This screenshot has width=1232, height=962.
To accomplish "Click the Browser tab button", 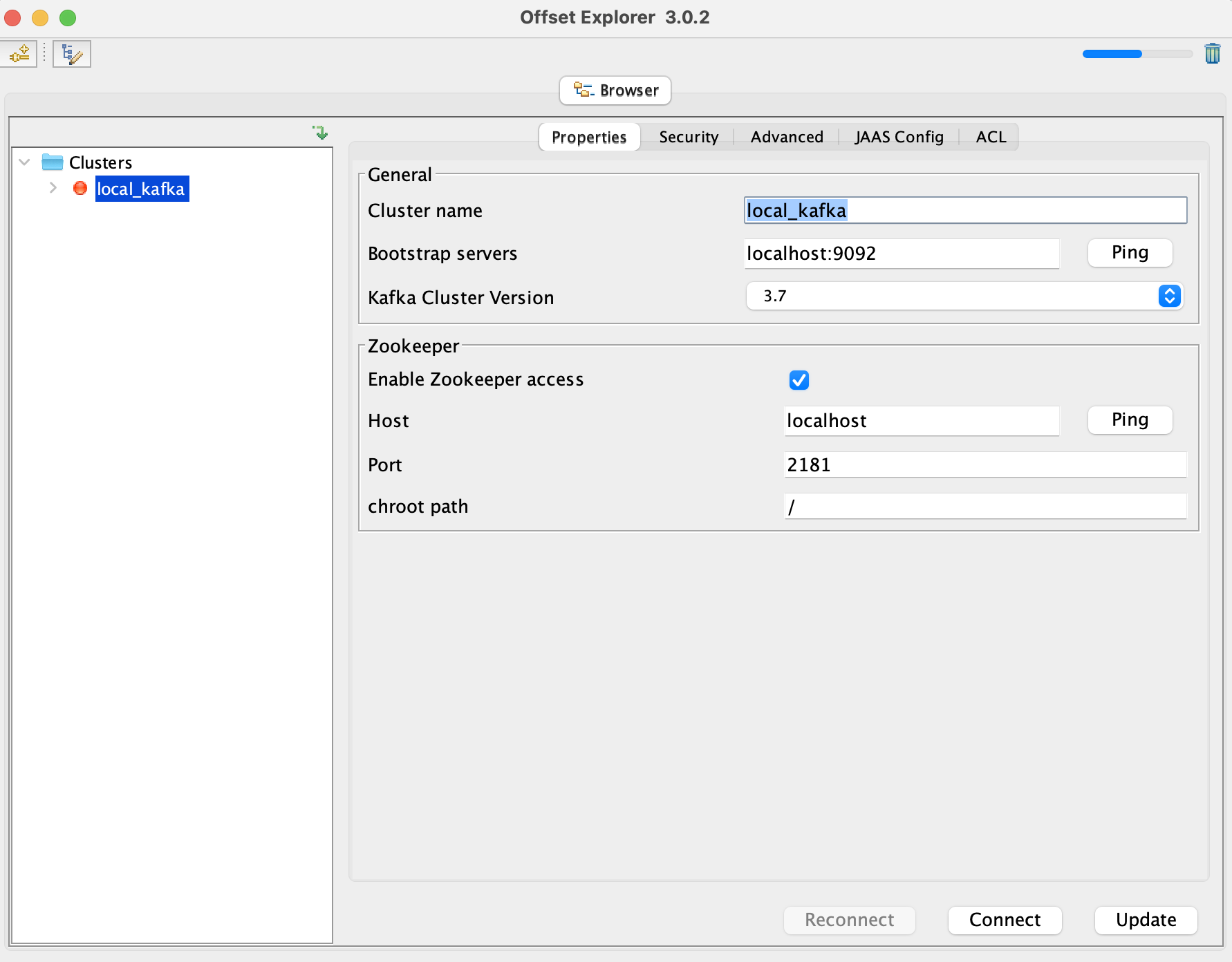I will (x=615, y=91).
